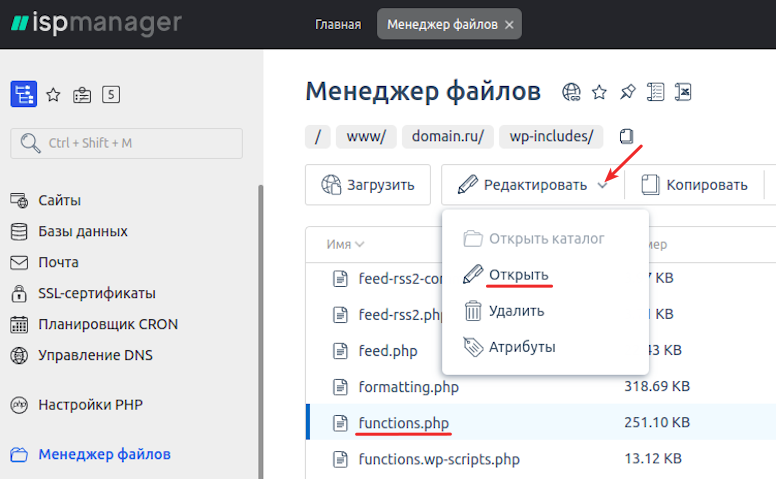Click the ispmanager logo
776x479 pixels.
96,23
